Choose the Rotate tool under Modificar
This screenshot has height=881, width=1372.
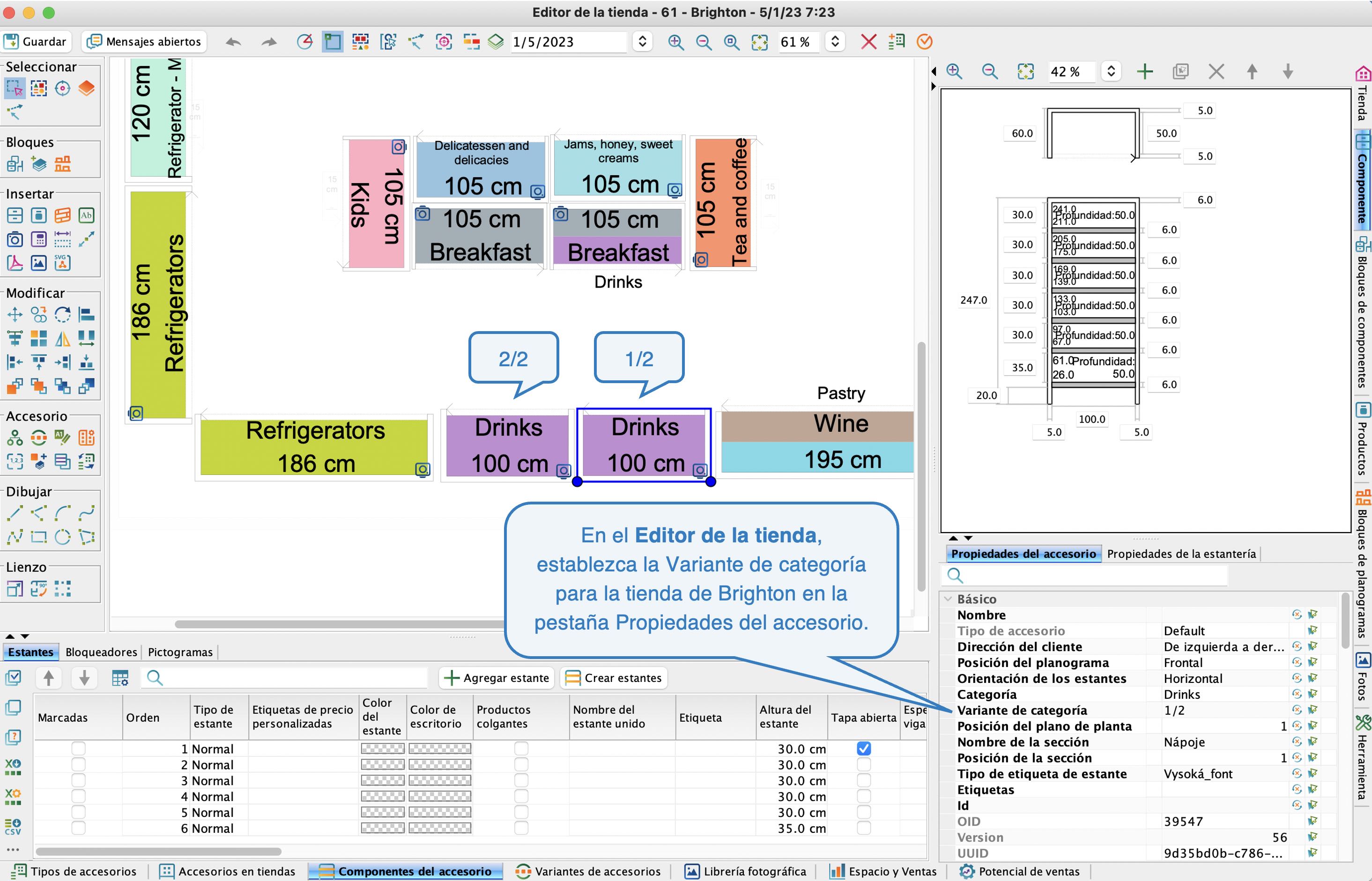[62, 314]
